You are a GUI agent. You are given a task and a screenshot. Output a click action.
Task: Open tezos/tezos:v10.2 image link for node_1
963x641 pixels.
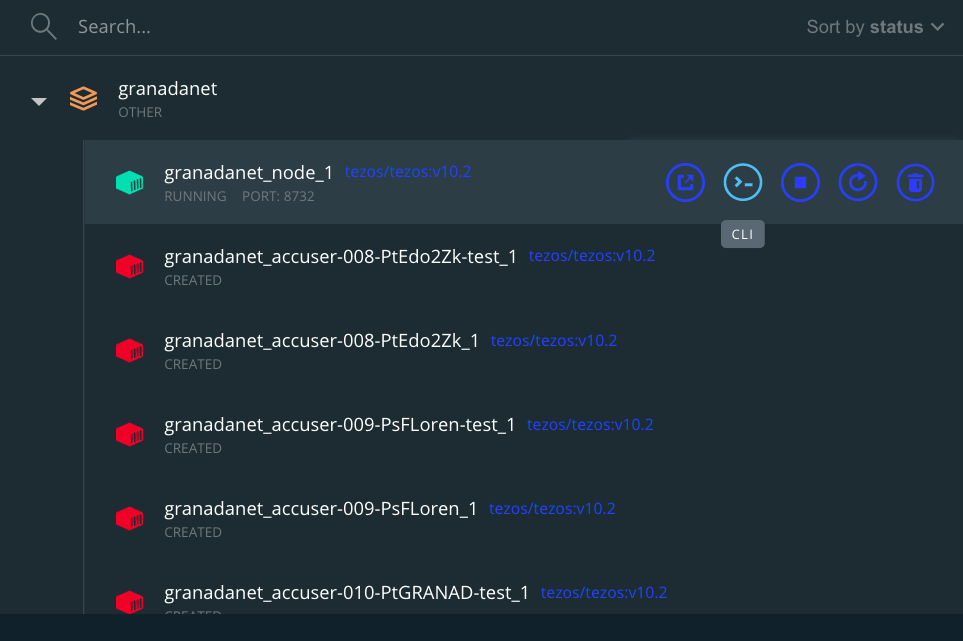(x=408, y=172)
